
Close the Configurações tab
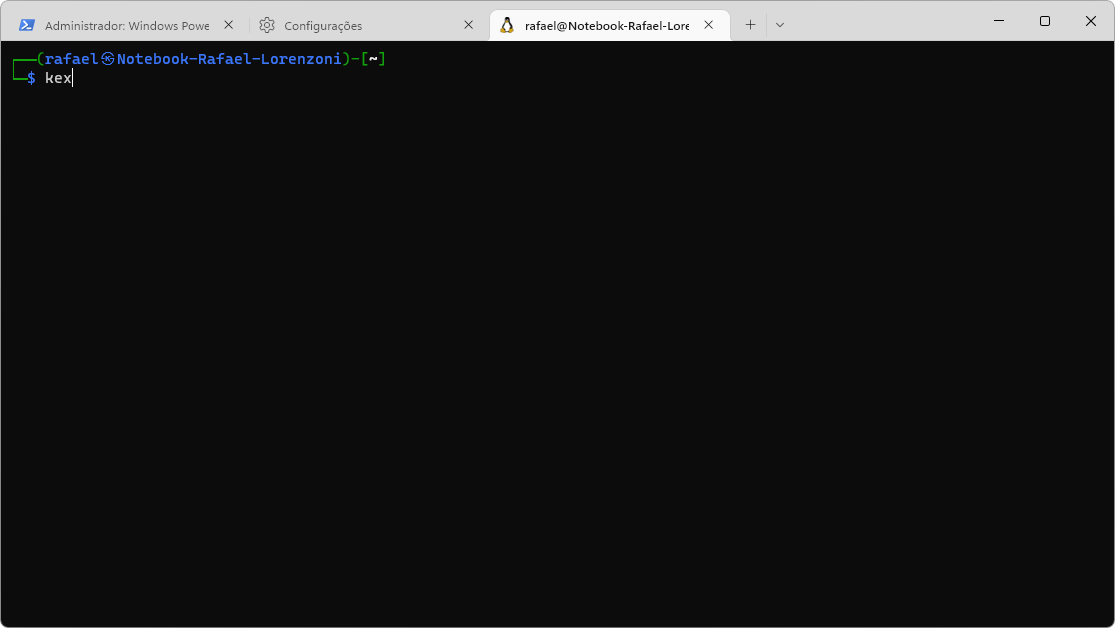point(468,25)
